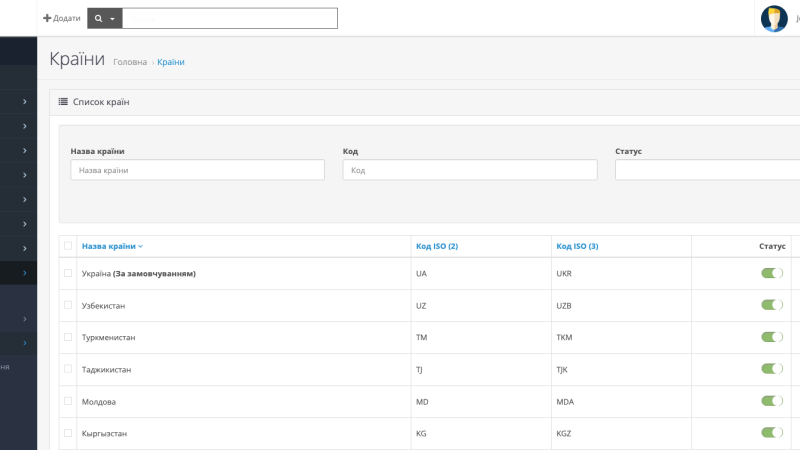Toggle status switch for Туркменистан
This screenshot has width=800, height=450.
[x=772, y=337]
